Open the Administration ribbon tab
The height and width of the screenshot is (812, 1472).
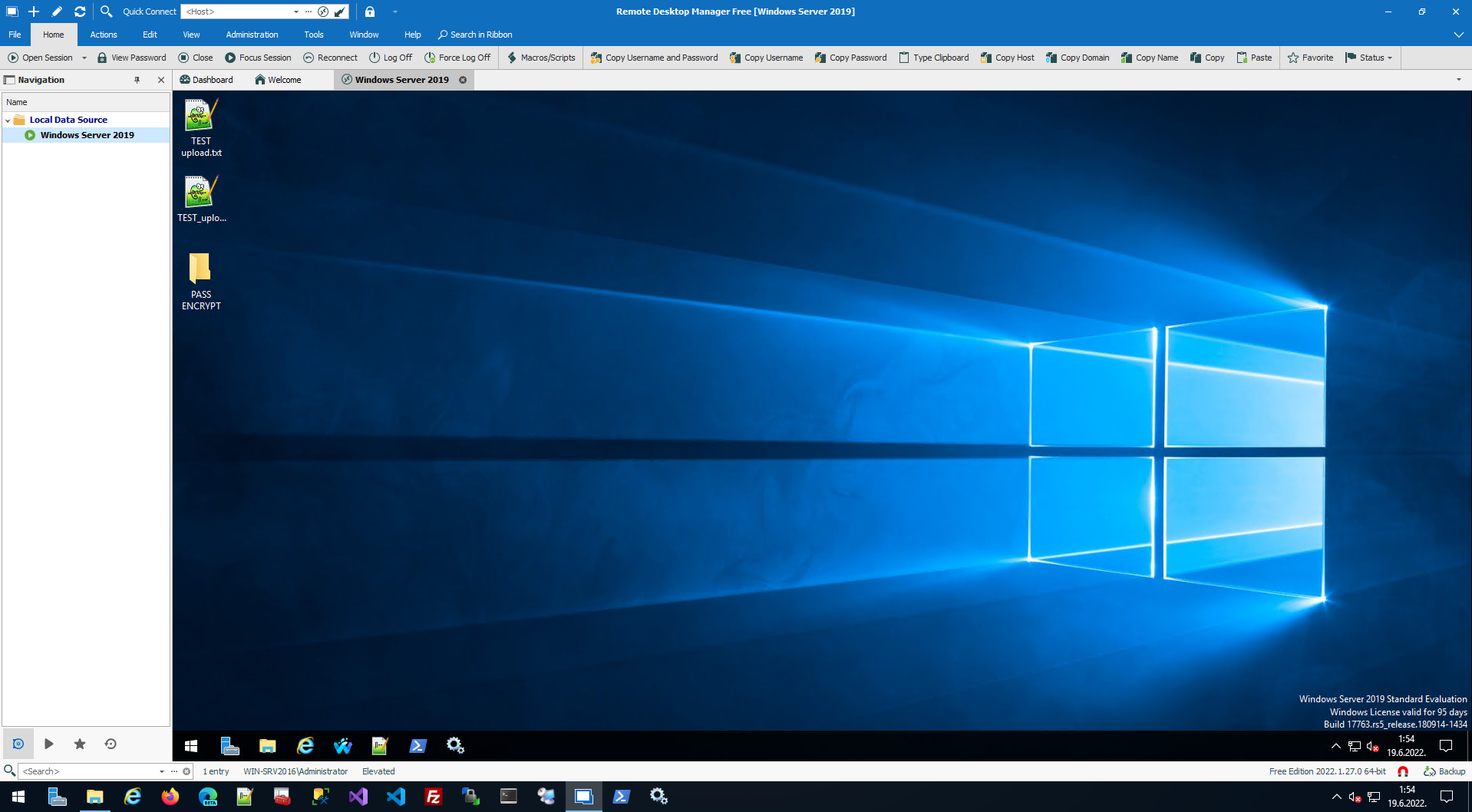pos(252,35)
